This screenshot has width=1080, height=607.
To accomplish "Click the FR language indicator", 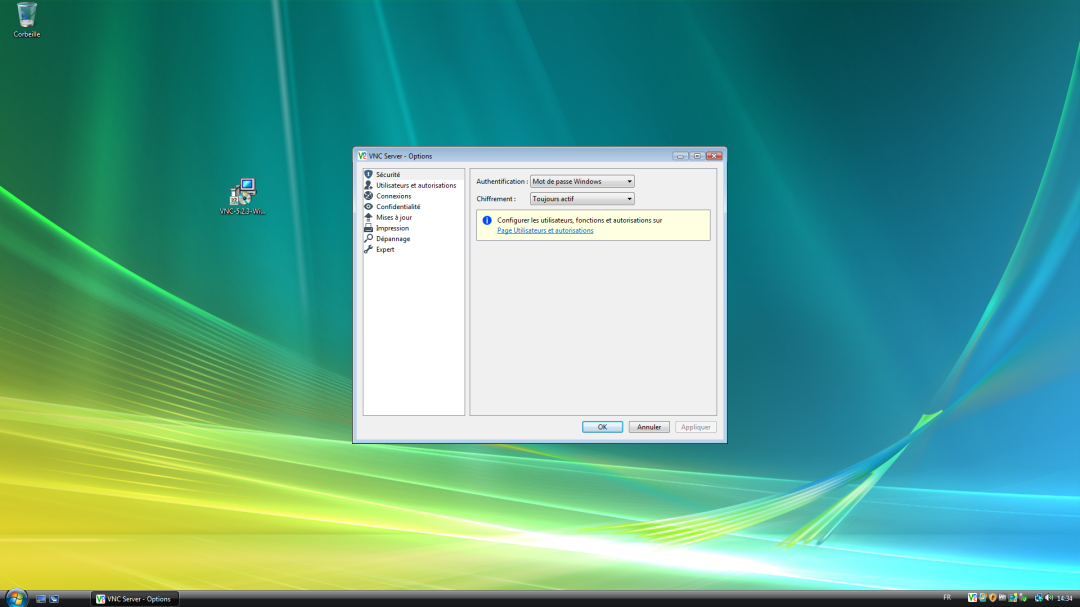I will coord(947,598).
